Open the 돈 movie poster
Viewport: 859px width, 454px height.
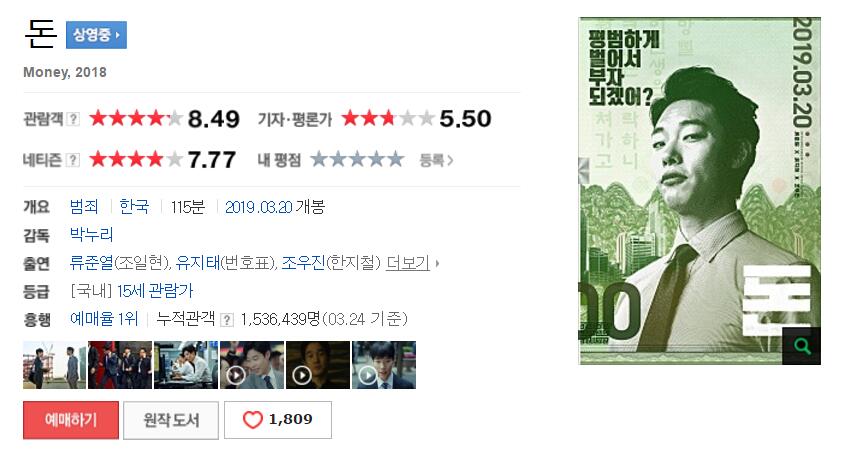point(700,191)
